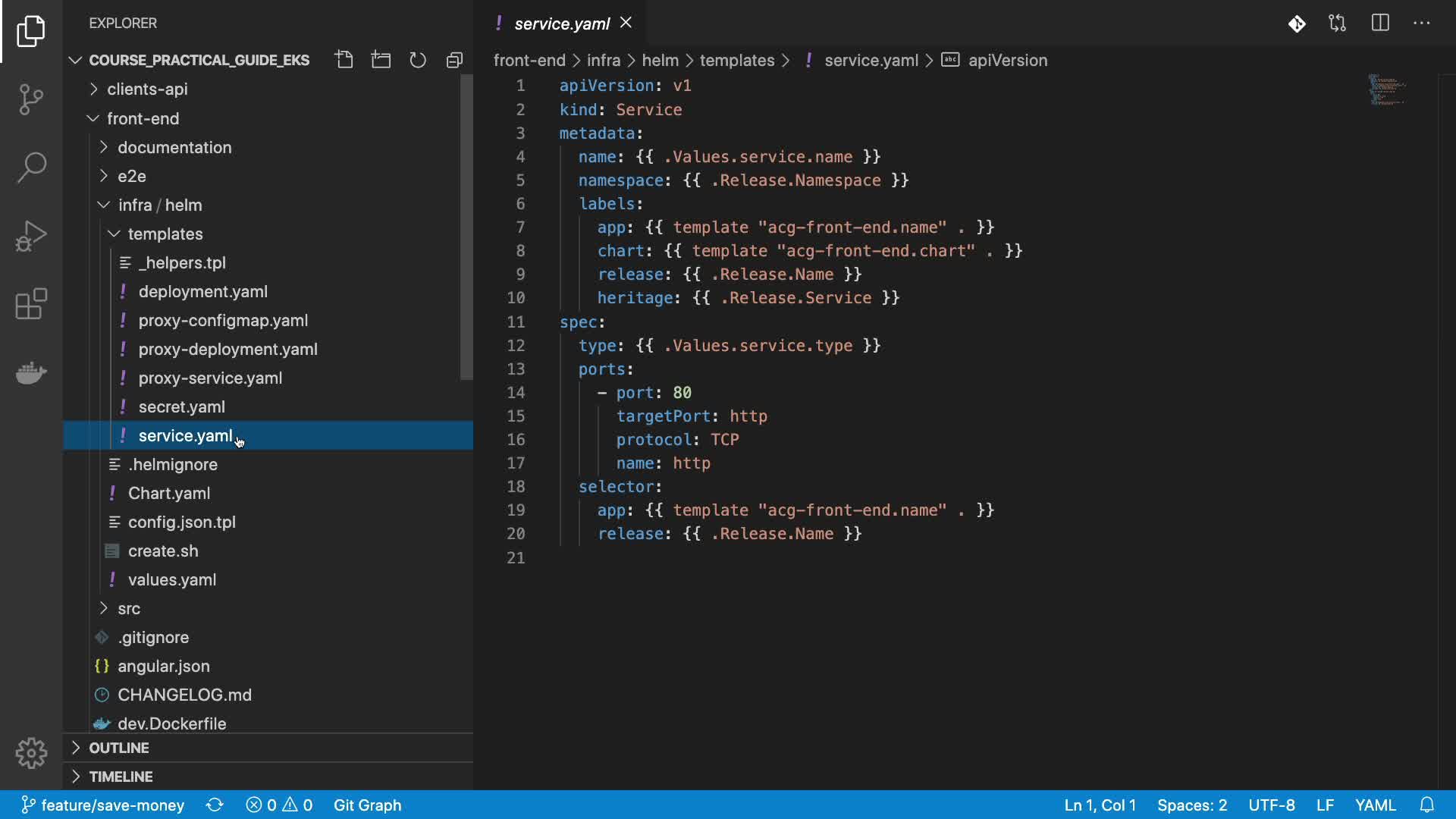Viewport: 1456px width, 819px height.
Task: Expand the OUTLINE section
Action: (119, 748)
